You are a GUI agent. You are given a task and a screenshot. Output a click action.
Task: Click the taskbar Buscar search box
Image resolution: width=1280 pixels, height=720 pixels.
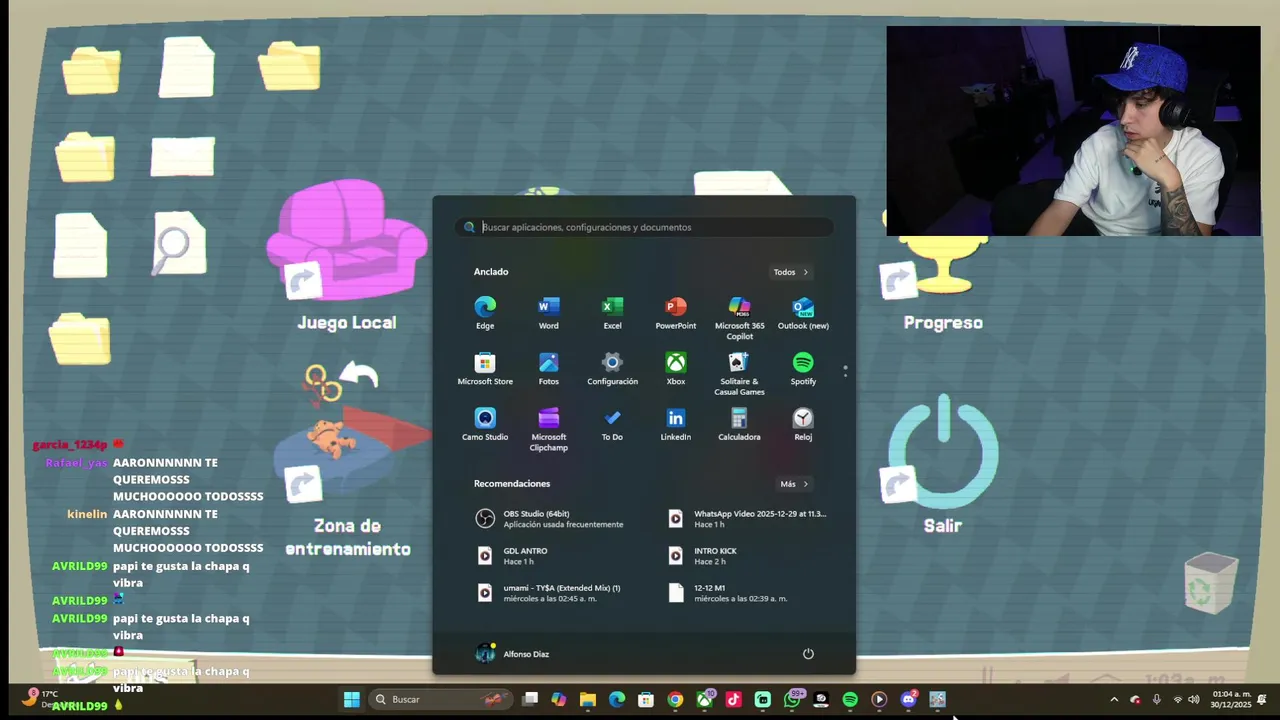pos(440,700)
